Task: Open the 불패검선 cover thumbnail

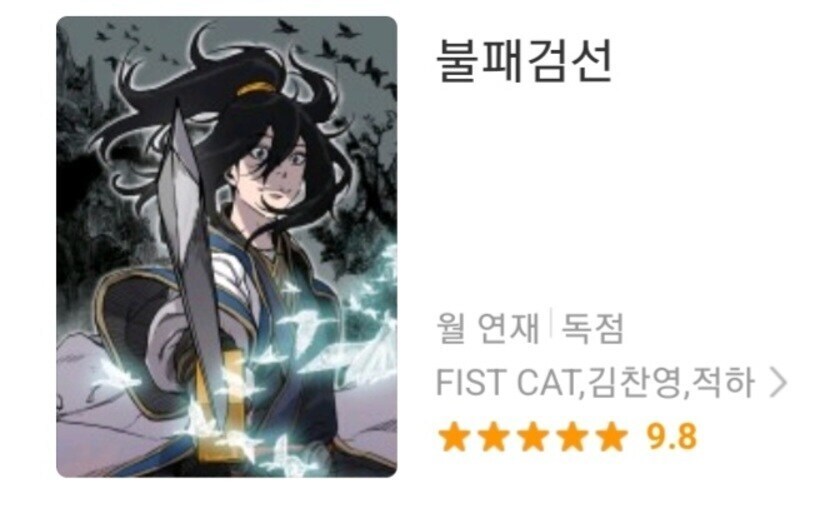Action: coord(227,247)
